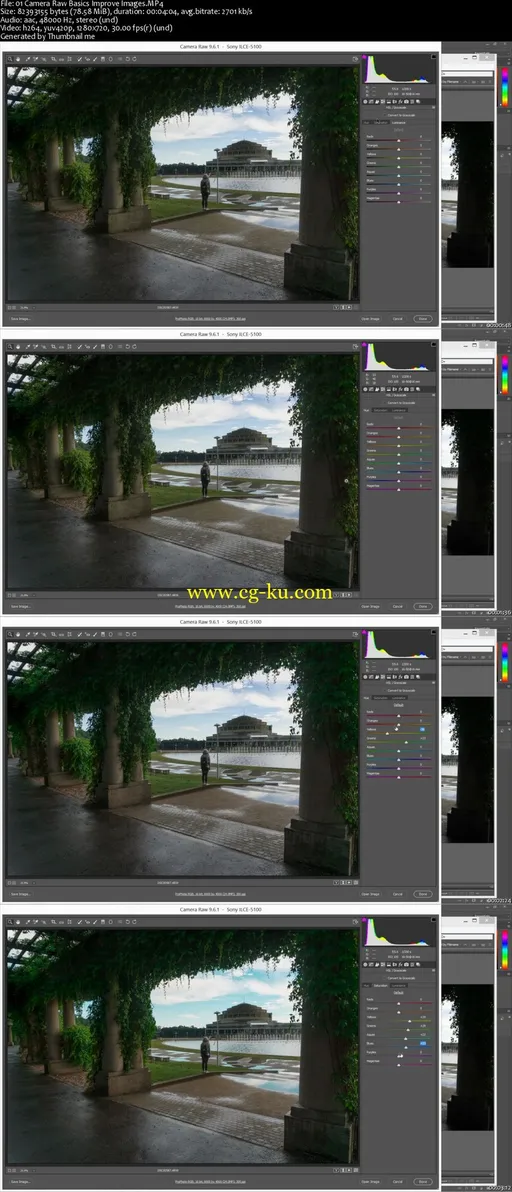The height and width of the screenshot is (1192, 512).
Task: Open the Presets panel icon in the third frame
Action: pyautogui.click(x=412, y=677)
